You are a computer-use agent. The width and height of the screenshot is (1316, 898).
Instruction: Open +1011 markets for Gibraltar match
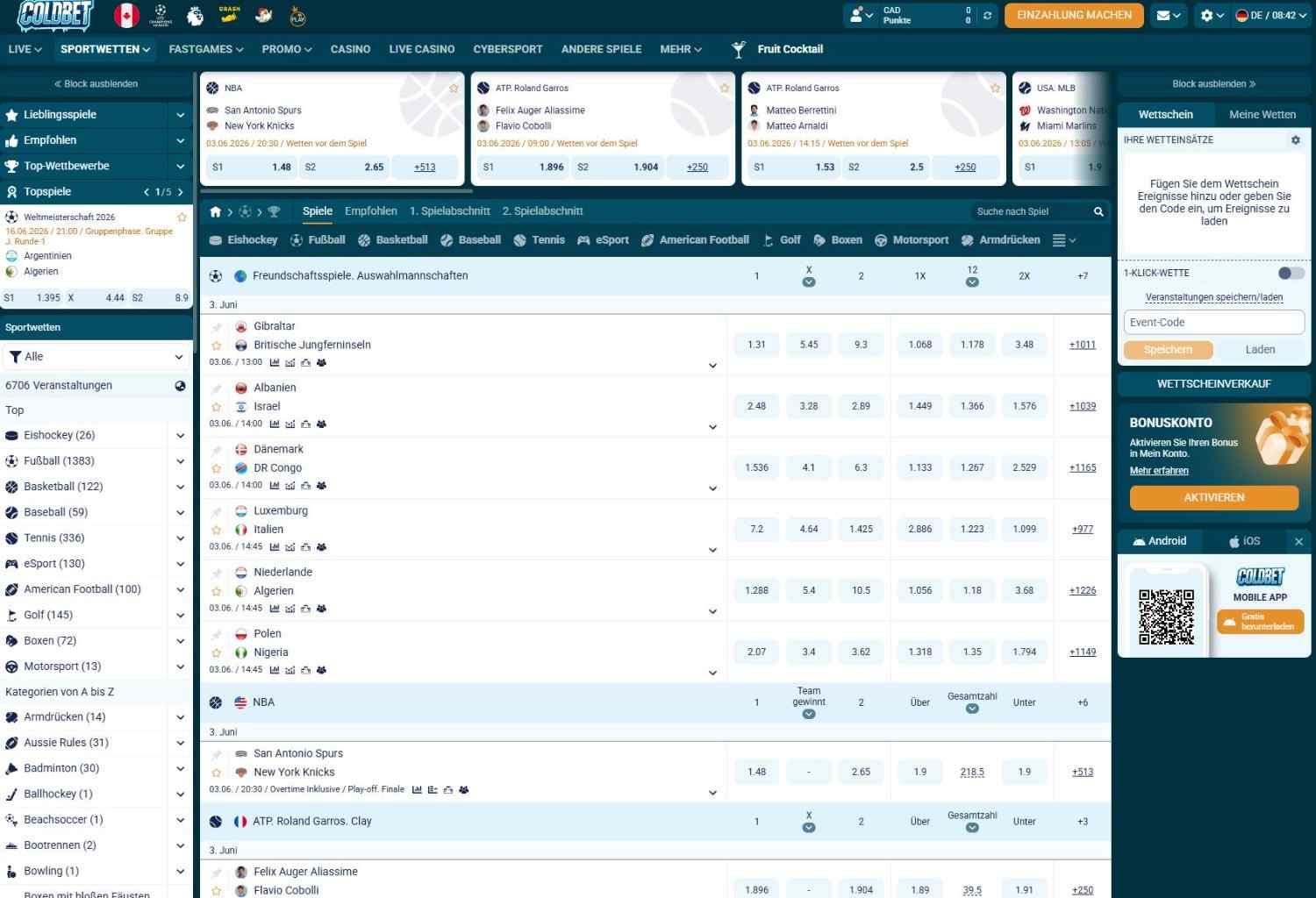point(1083,345)
